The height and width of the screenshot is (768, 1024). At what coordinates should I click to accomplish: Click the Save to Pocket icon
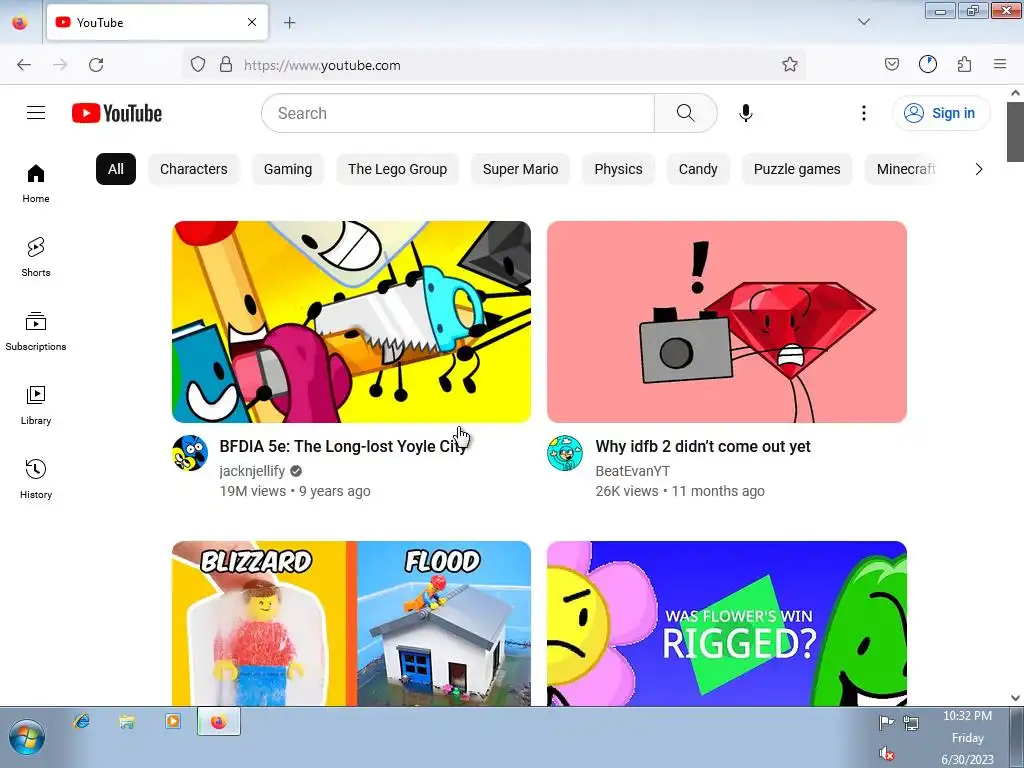892,65
